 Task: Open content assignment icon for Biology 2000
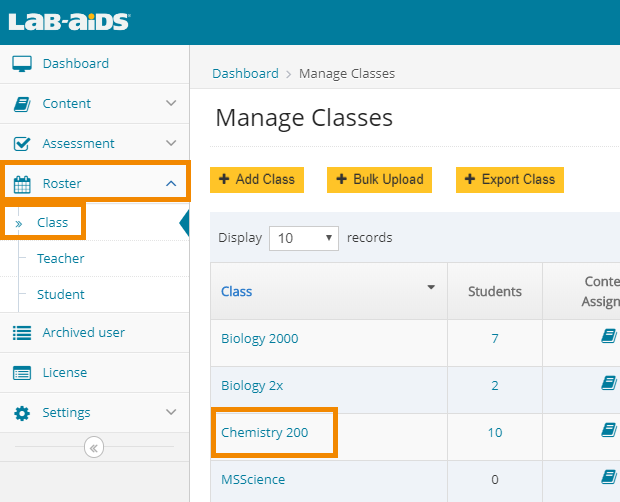tap(608, 338)
